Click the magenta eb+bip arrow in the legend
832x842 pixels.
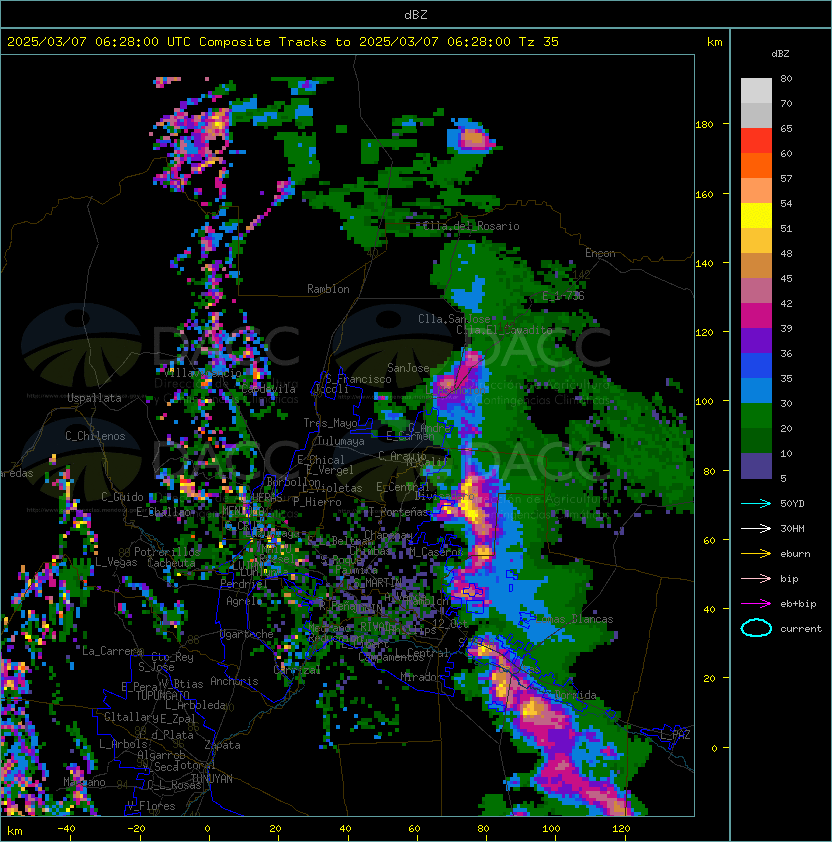tap(756, 604)
